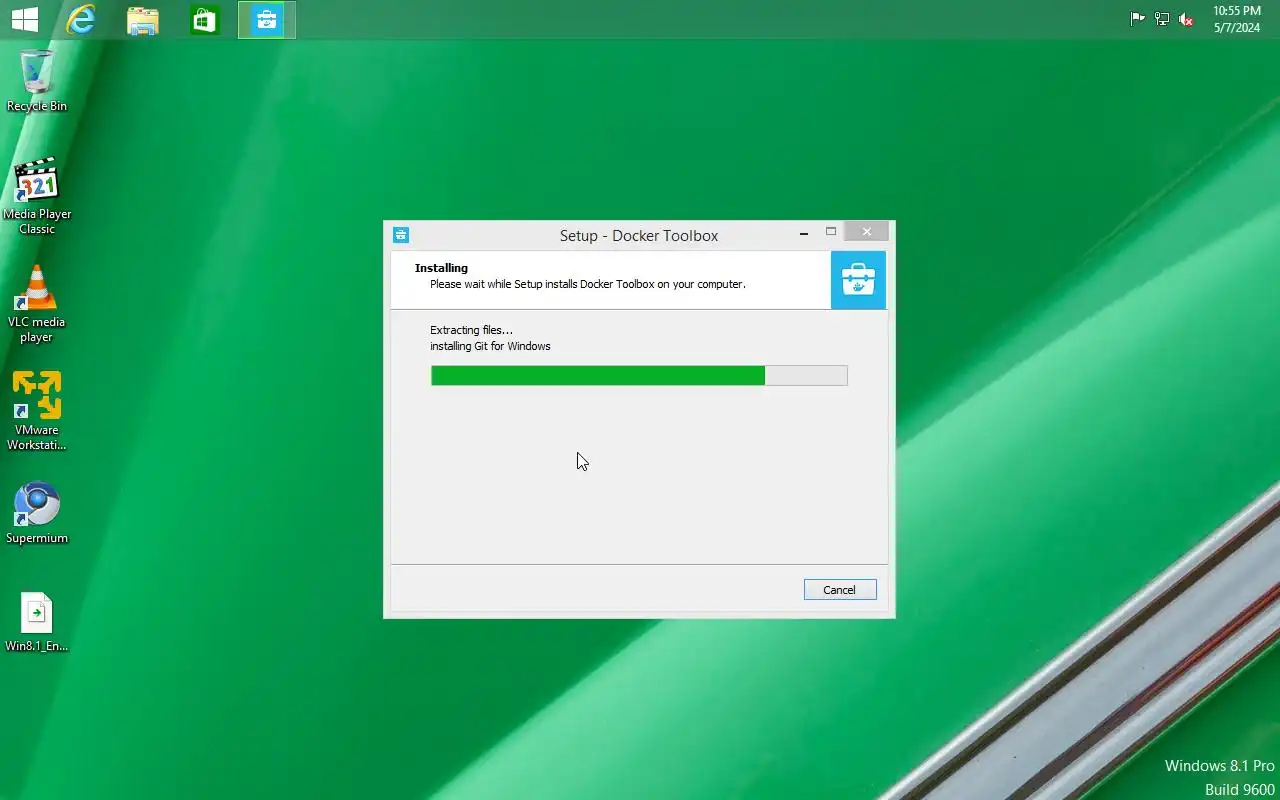Cancel the Docker Toolbox installation

[x=840, y=590]
